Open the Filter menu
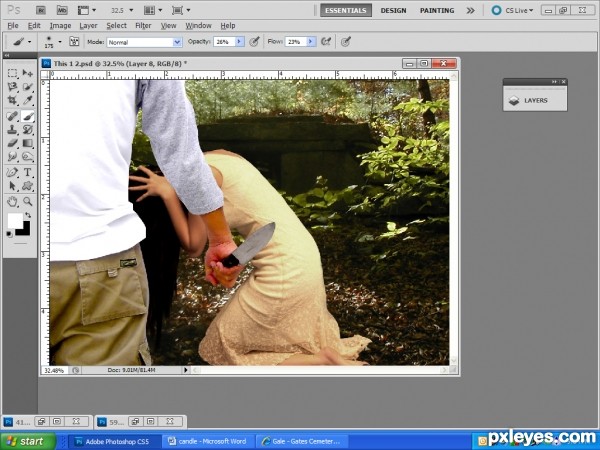Viewport: 600px width, 450px height. tap(143, 26)
